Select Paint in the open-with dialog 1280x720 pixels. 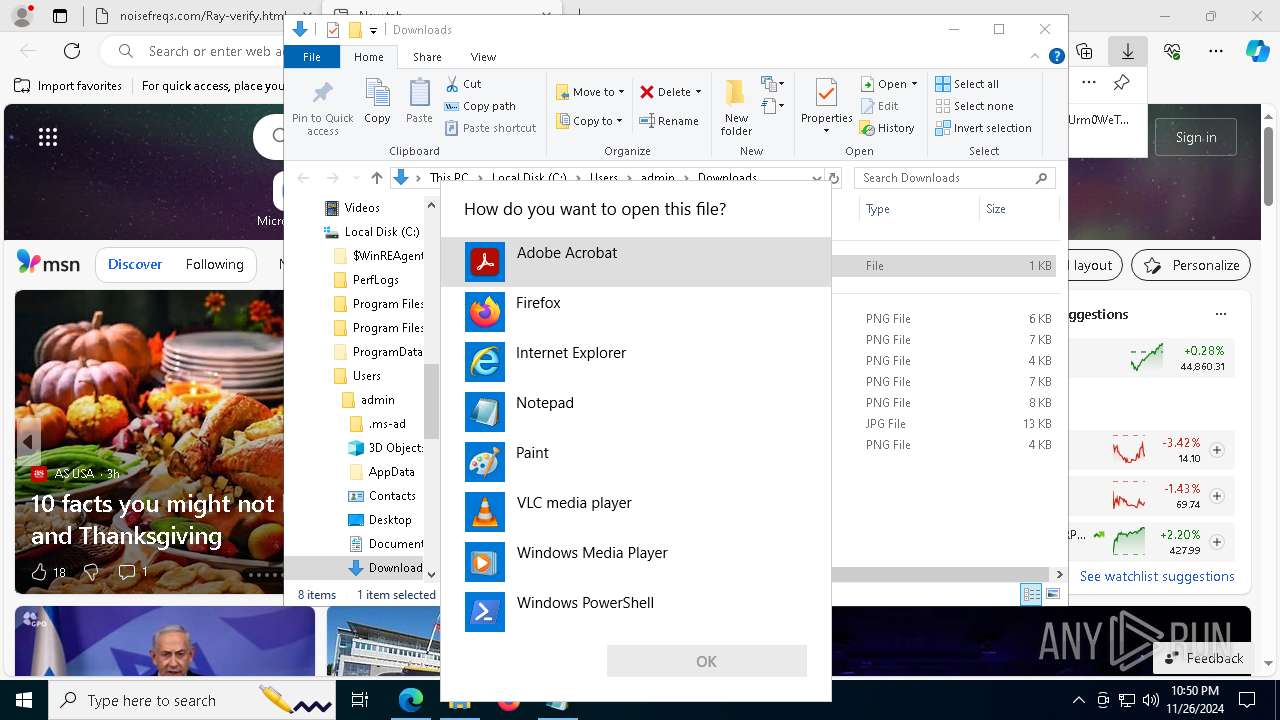point(636,462)
